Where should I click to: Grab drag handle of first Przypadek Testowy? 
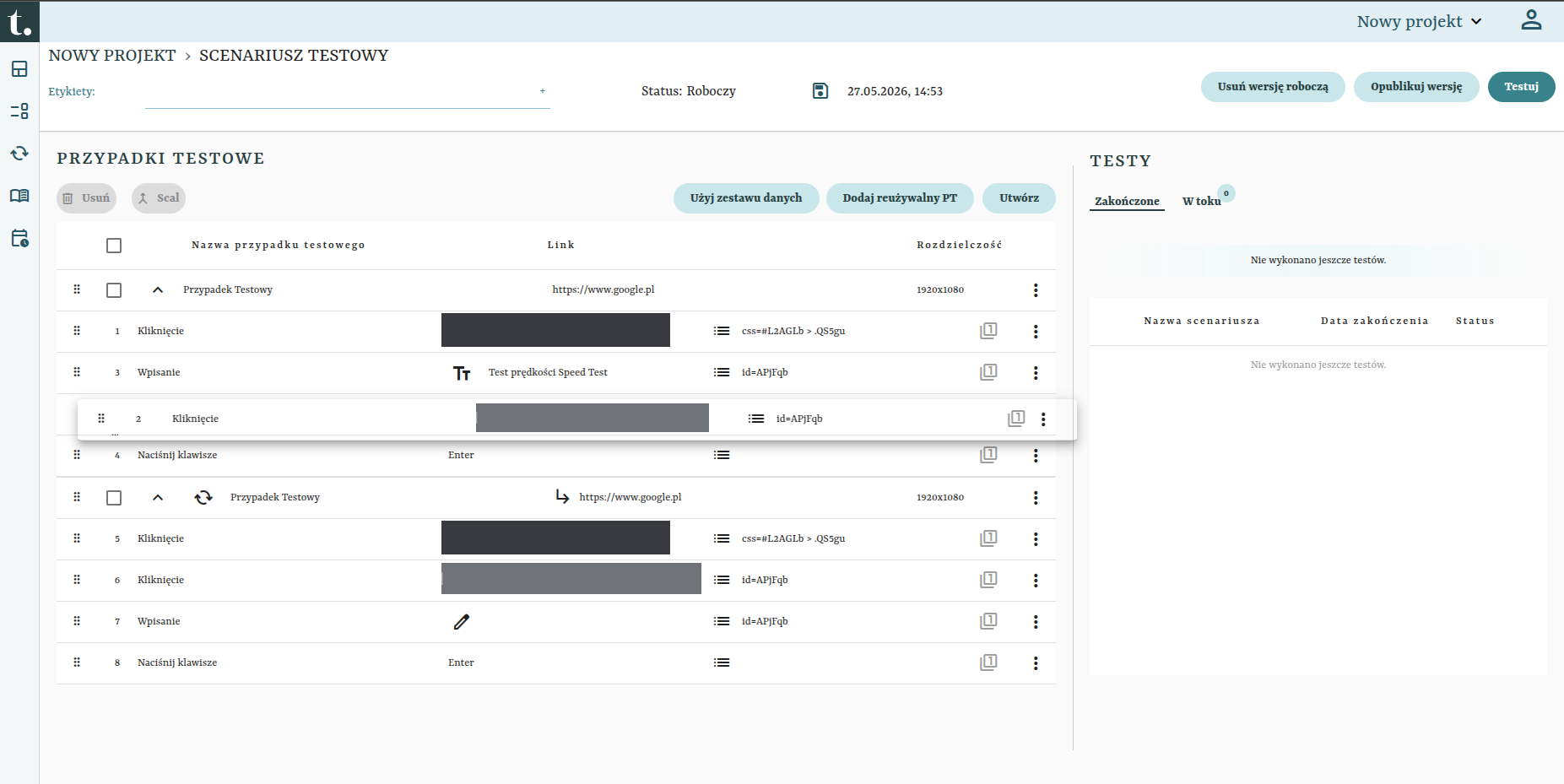point(77,289)
